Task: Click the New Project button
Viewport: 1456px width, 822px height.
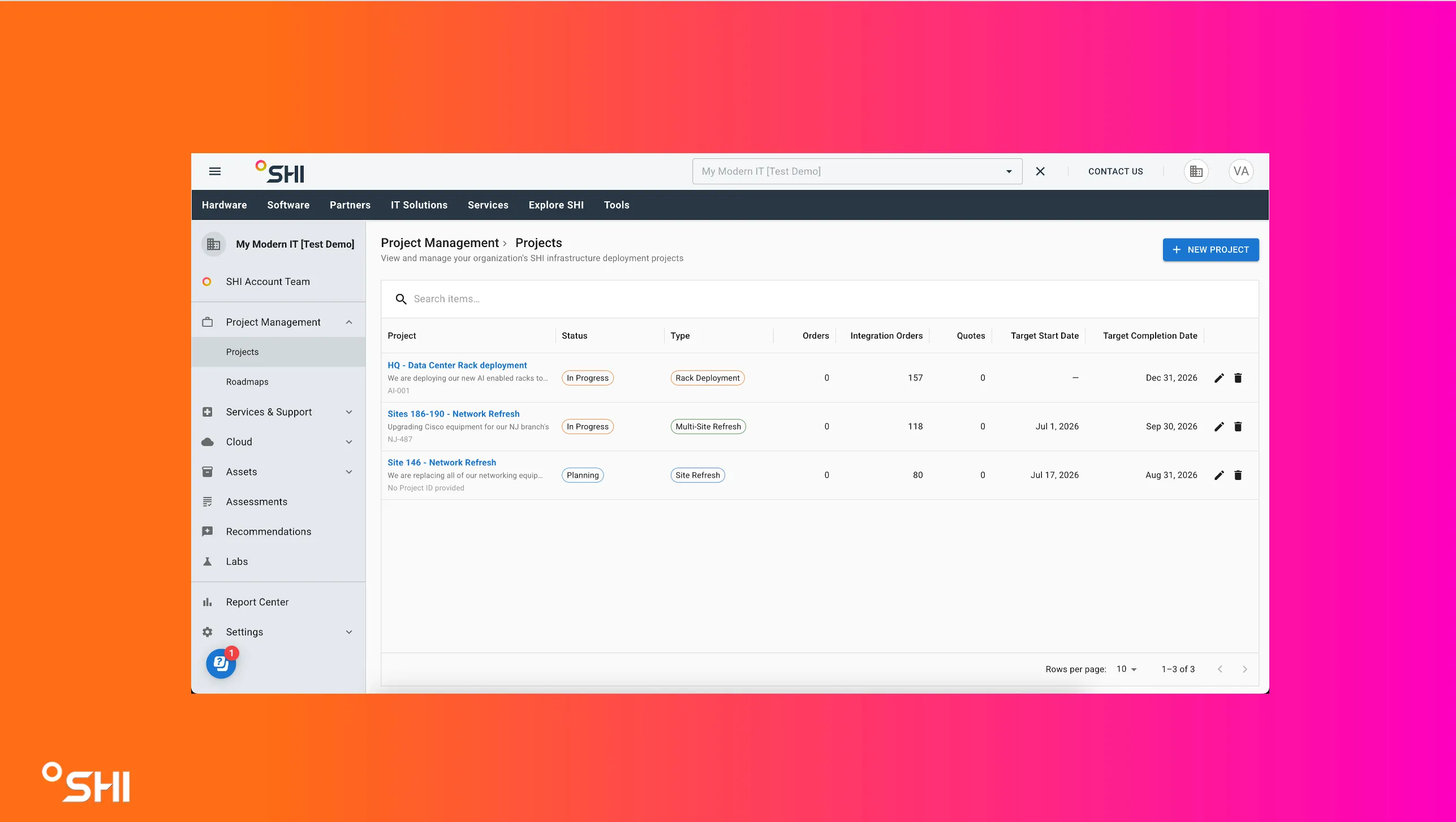Action: (1211, 250)
